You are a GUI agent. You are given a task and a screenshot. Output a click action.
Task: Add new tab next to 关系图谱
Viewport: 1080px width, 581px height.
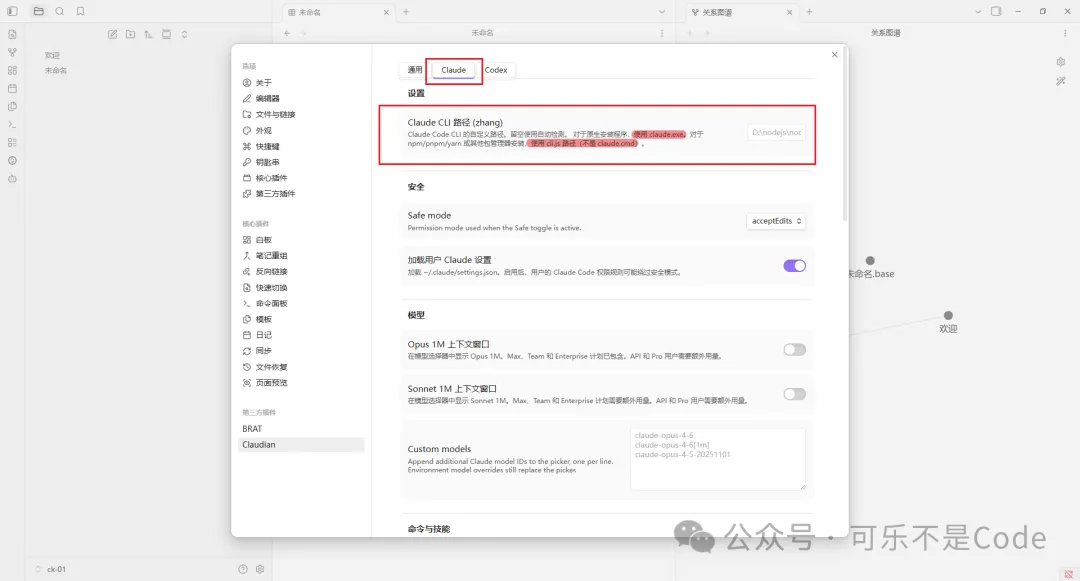[x=809, y=12]
